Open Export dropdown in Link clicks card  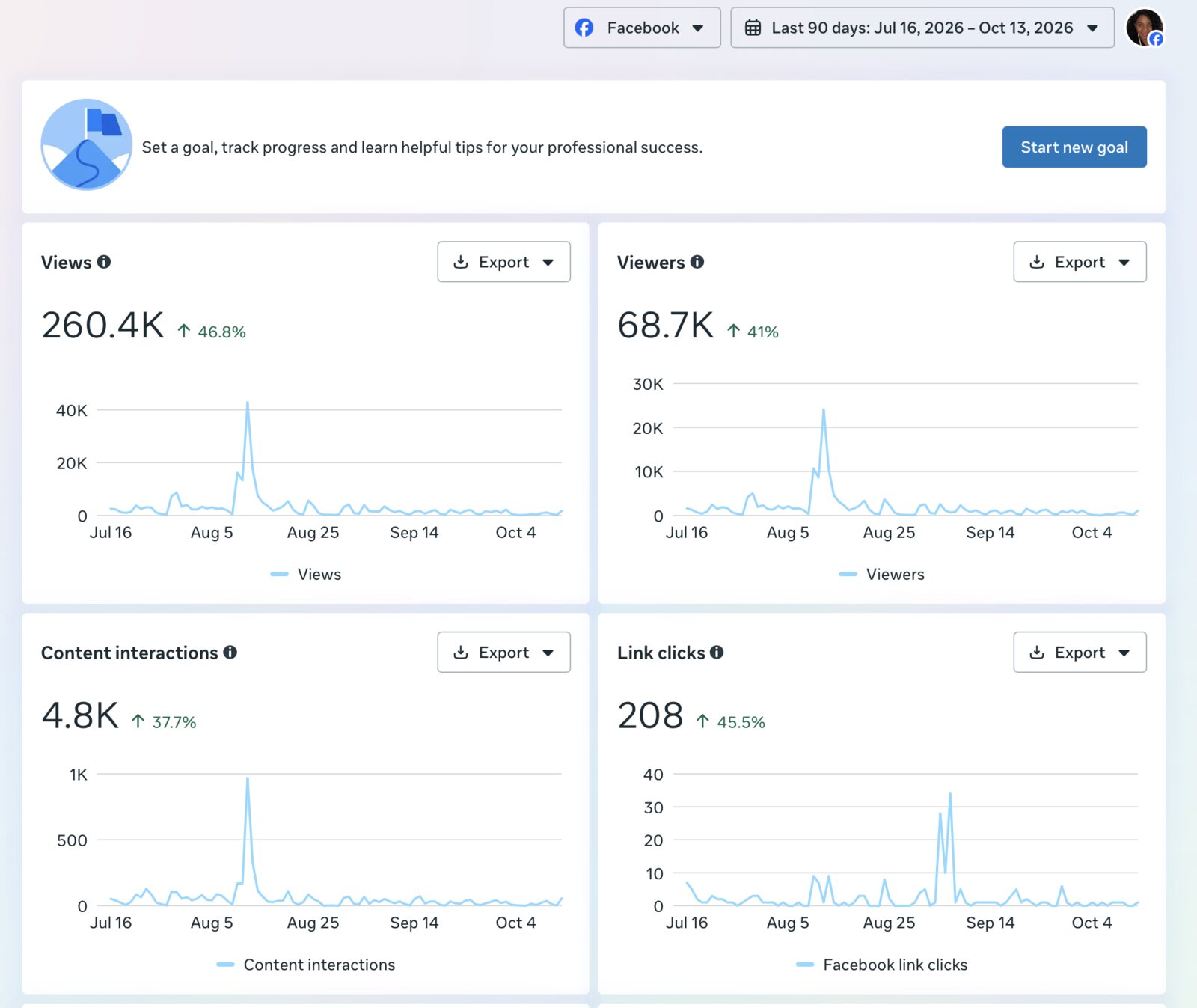tap(1080, 652)
